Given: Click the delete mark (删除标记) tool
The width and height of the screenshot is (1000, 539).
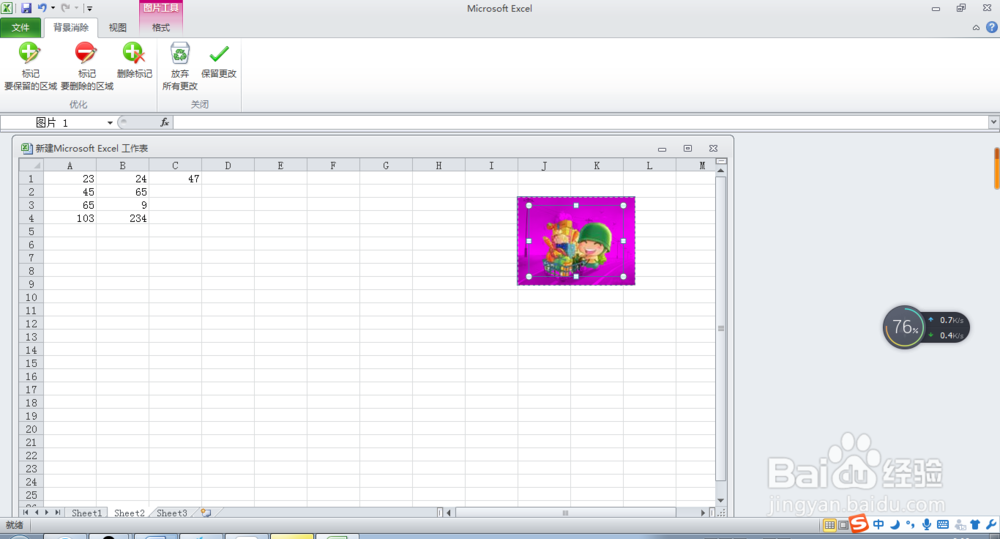Looking at the screenshot, I should click(134, 61).
